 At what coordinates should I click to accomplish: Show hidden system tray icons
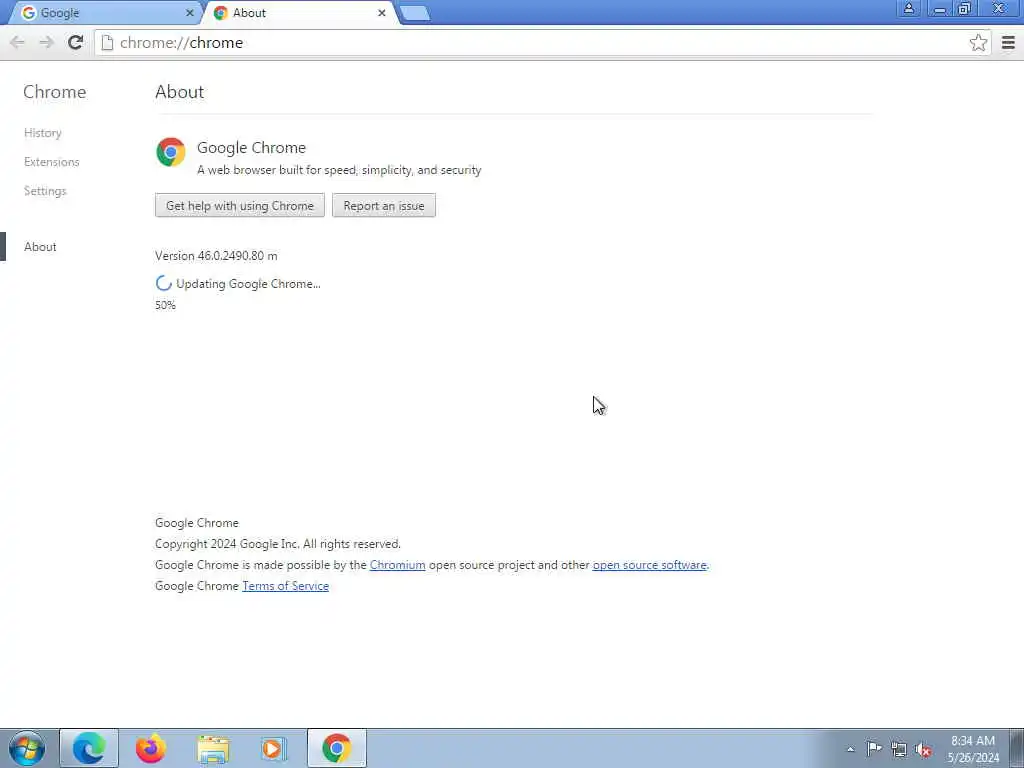[850, 749]
